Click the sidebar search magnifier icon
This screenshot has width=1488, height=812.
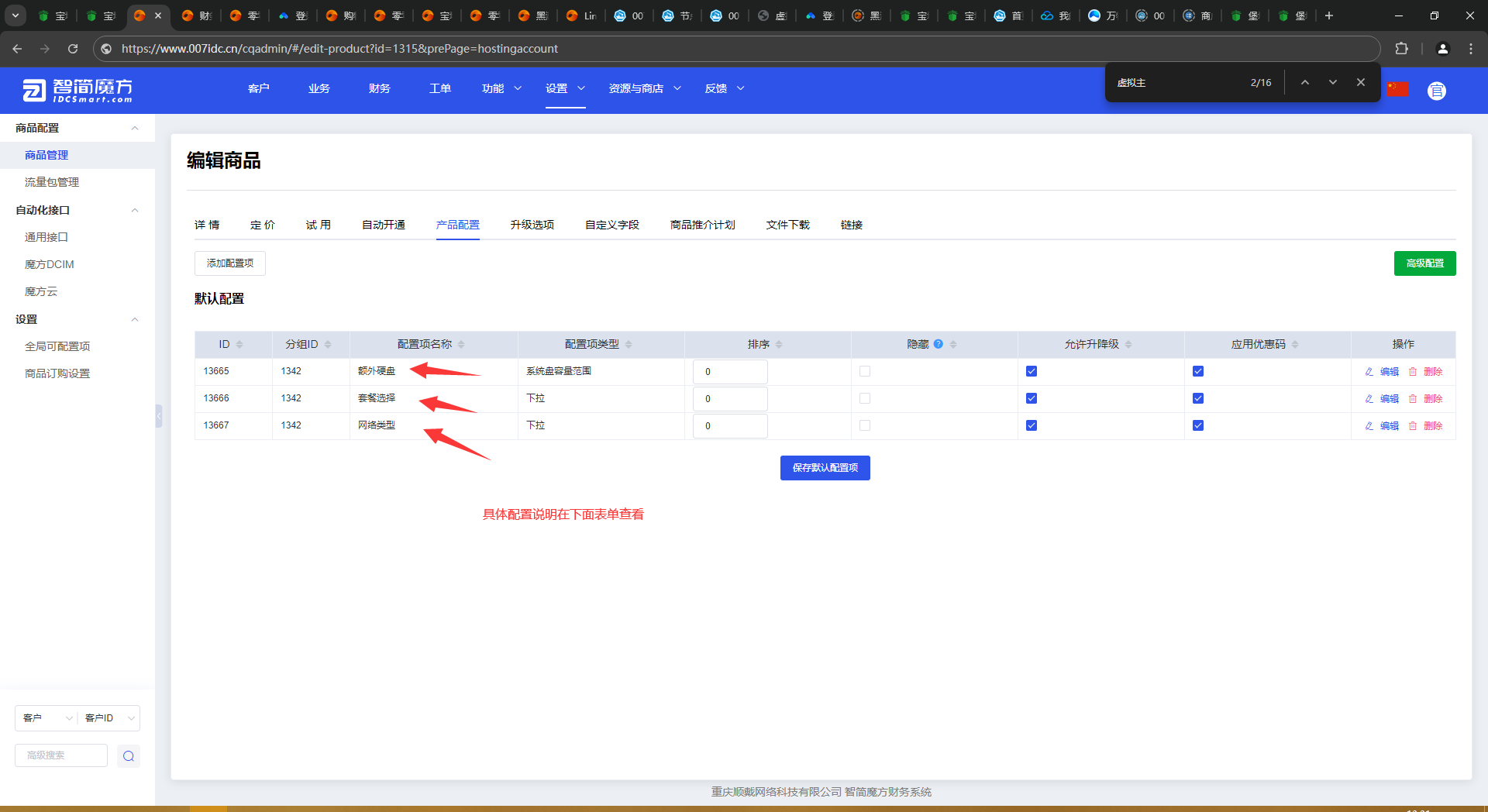[x=129, y=756]
